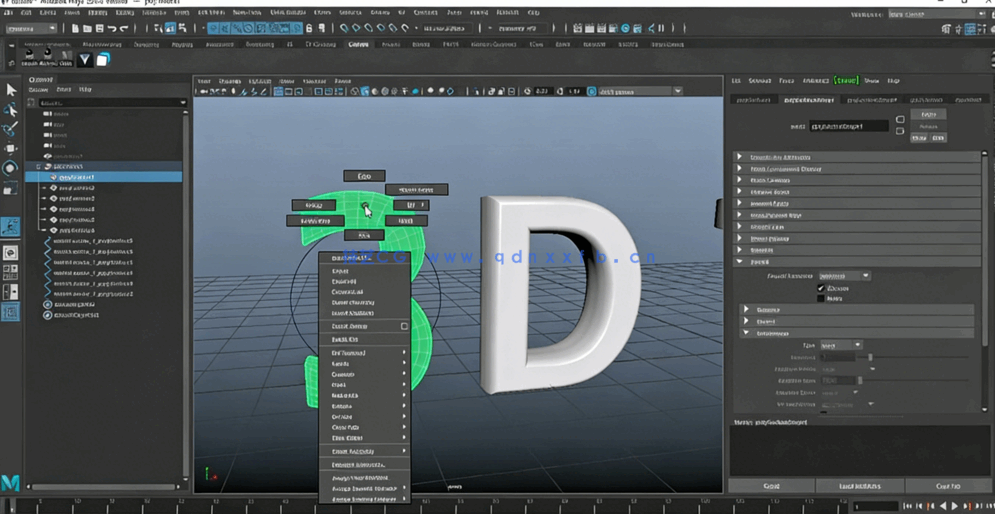Click the white cube icon on the shelf
The height and width of the screenshot is (514, 995).
click(102, 60)
